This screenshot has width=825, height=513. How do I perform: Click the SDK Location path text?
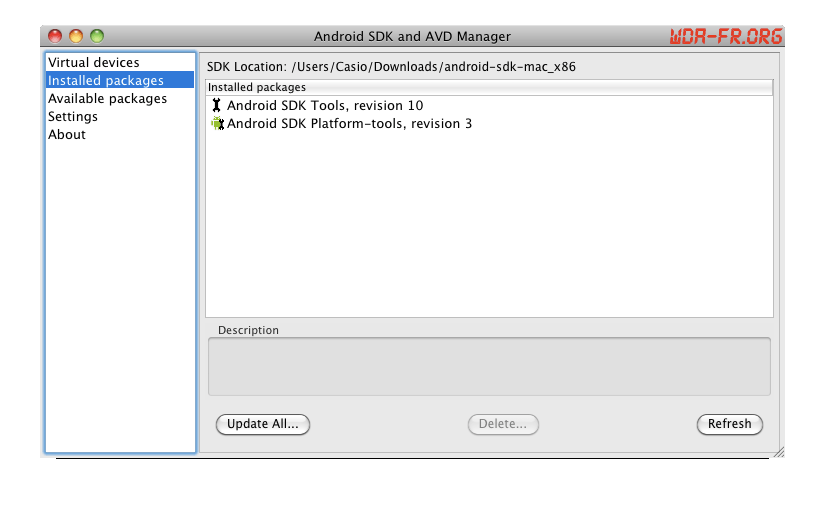click(432, 67)
